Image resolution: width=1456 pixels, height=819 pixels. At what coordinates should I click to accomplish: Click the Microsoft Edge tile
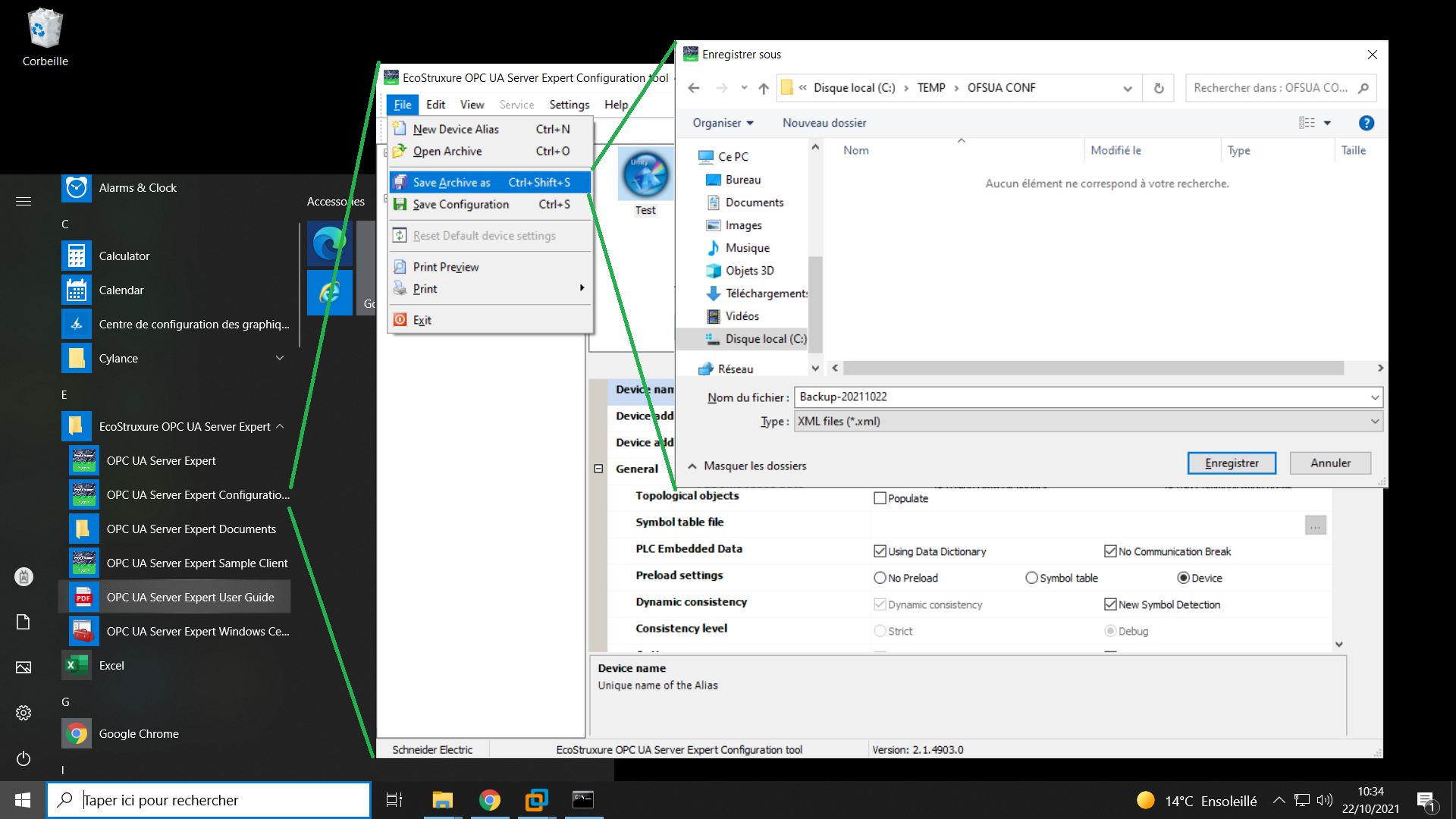(330, 243)
